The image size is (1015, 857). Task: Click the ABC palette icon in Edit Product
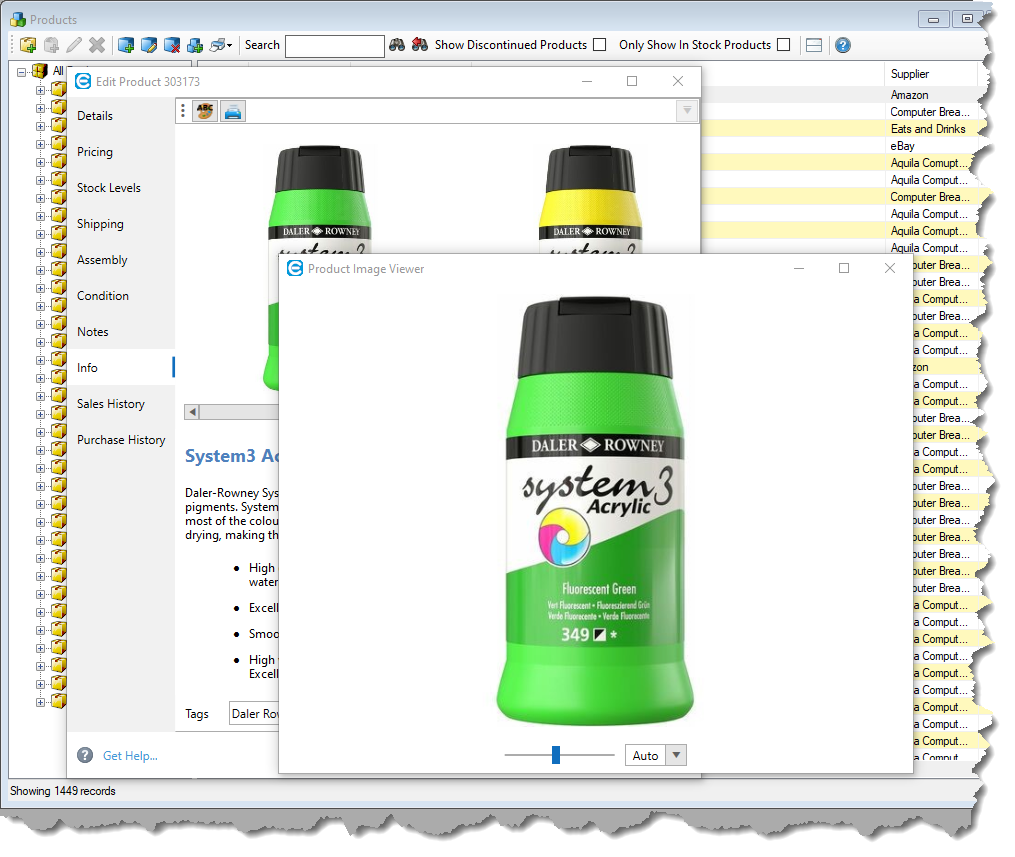coord(204,111)
